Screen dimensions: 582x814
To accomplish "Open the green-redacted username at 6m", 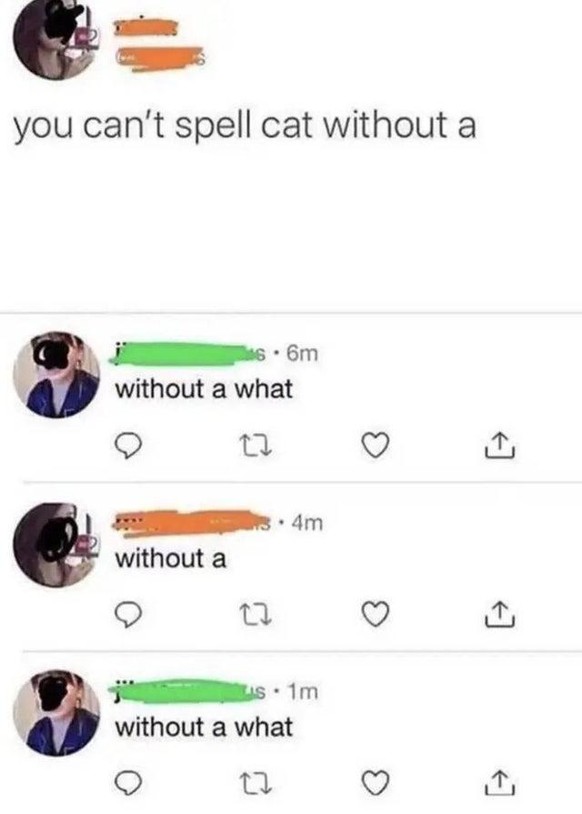I will pos(189,353).
